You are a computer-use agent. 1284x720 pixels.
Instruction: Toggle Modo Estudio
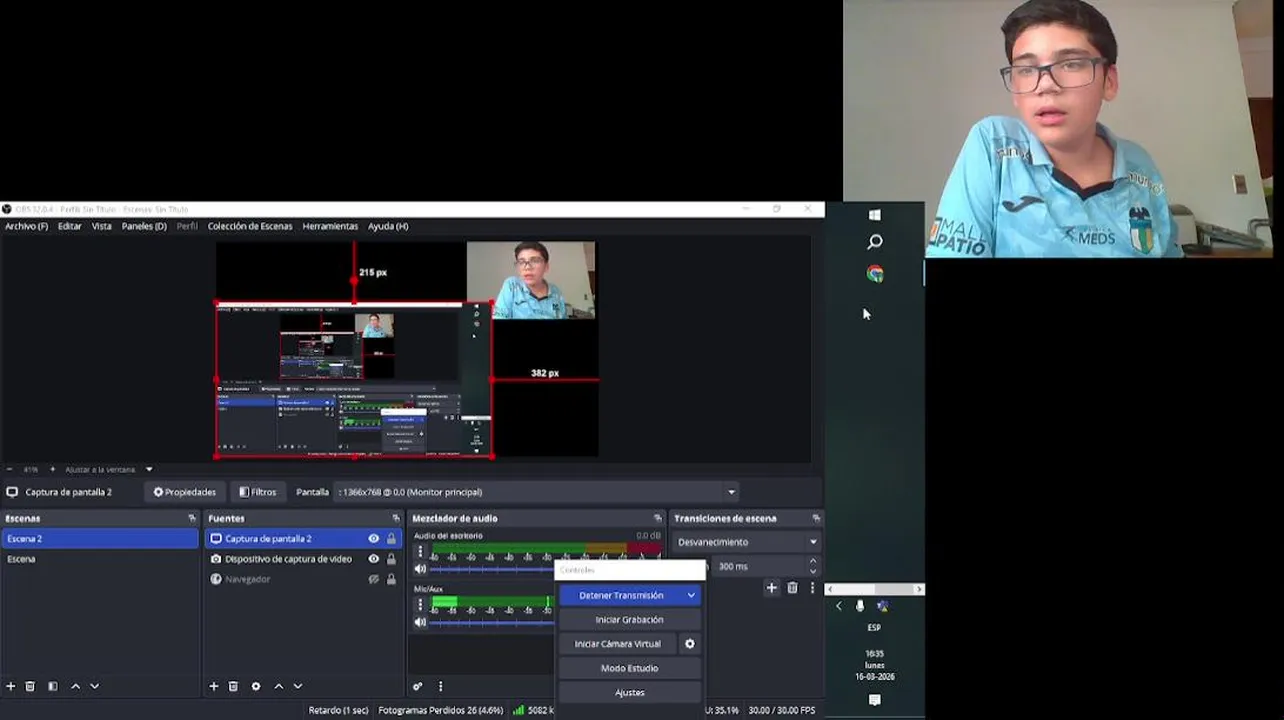(x=630, y=668)
